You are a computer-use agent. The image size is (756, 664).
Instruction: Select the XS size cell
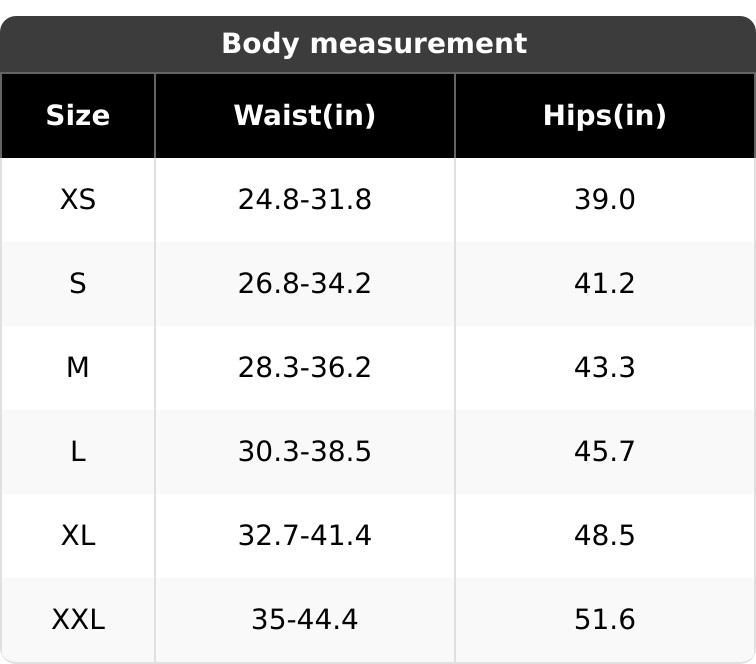78,200
